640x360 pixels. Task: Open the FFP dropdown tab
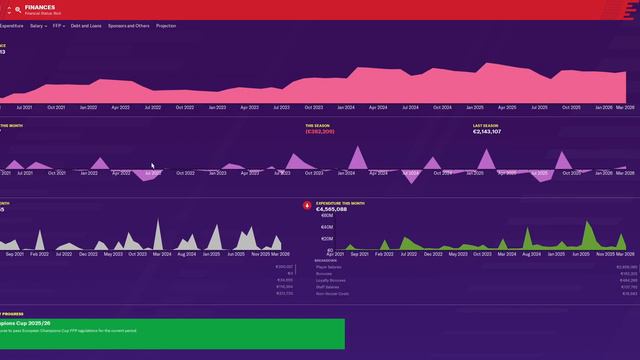click(x=58, y=26)
